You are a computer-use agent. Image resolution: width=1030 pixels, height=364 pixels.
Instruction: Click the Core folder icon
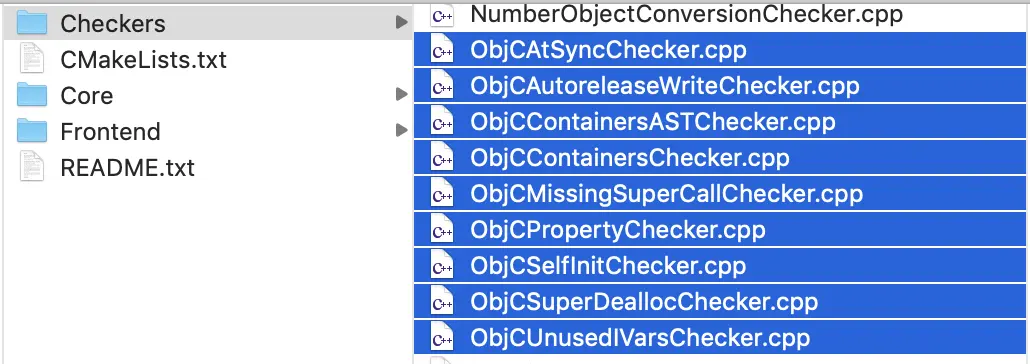(32, 95)
